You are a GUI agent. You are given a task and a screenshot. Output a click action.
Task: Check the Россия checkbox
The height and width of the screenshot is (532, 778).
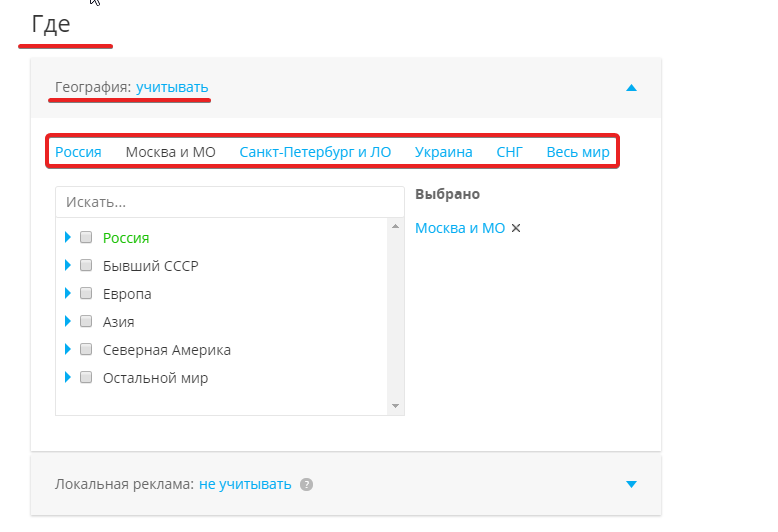86,237
